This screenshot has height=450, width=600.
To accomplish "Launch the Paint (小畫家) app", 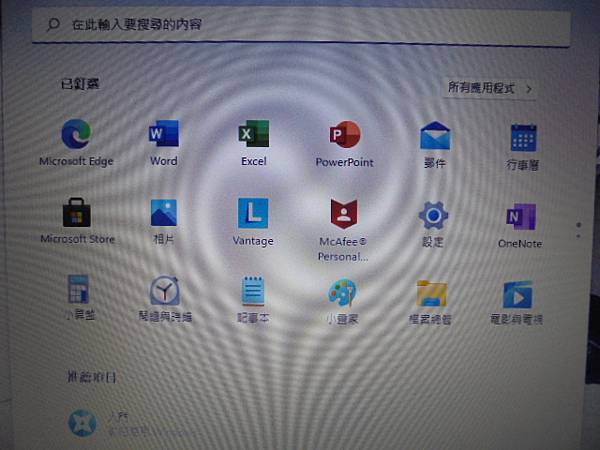I will coord(342,302).
